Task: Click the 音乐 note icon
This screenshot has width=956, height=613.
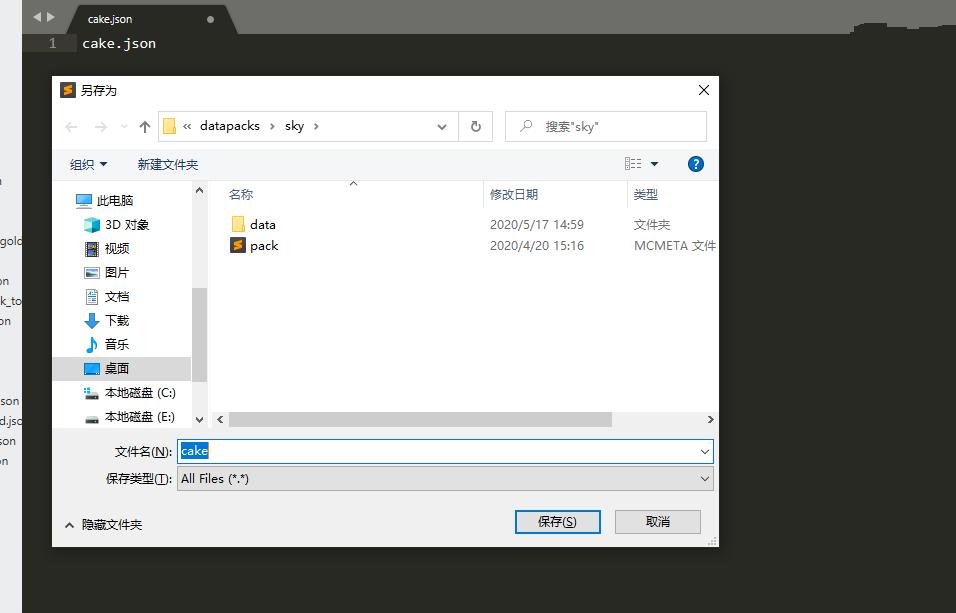Action: pos(91,345)
